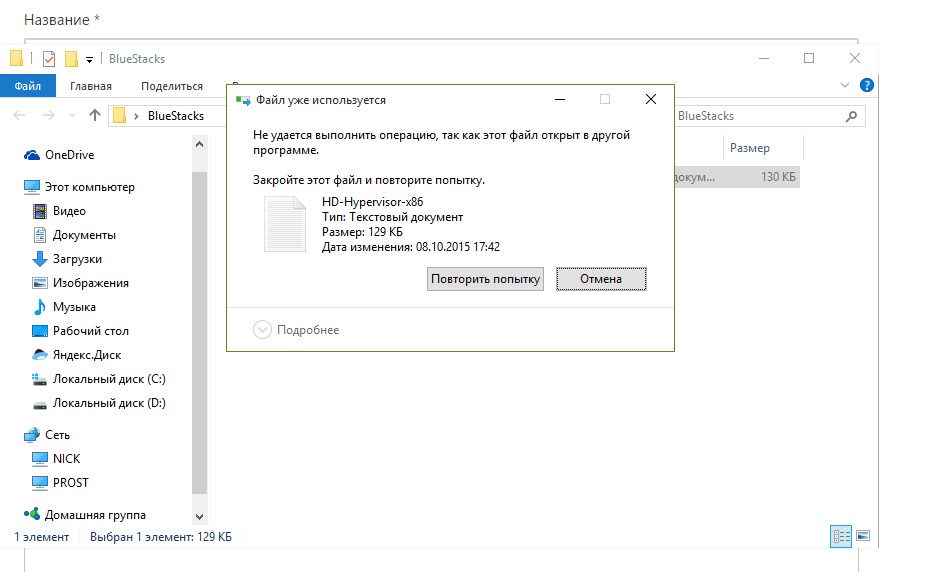Open the Музыка folder
This screenshot has height=572, width=928.
(74, 307)
